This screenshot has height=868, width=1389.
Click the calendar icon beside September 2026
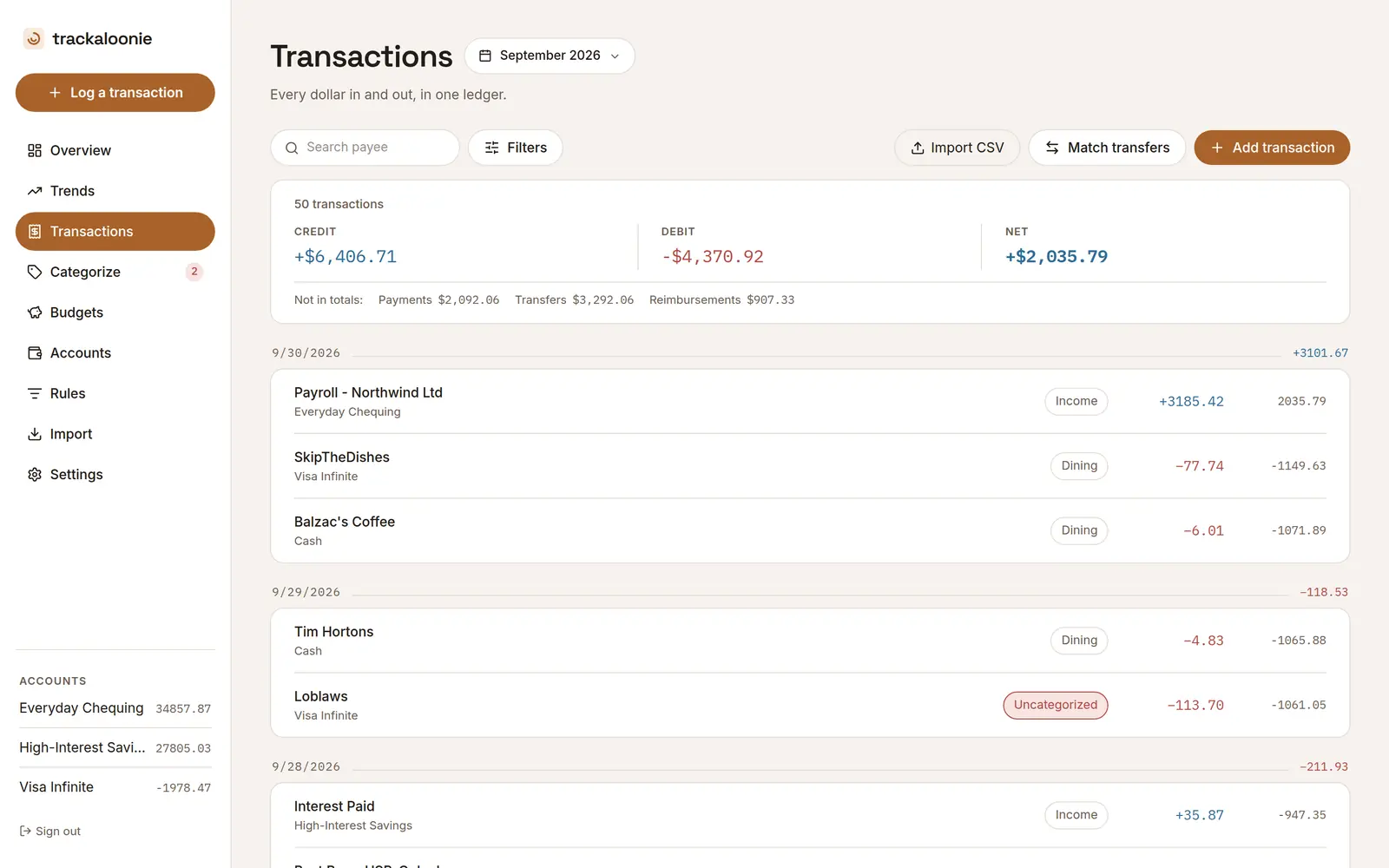pyautogui.click(x=485, y=56)
